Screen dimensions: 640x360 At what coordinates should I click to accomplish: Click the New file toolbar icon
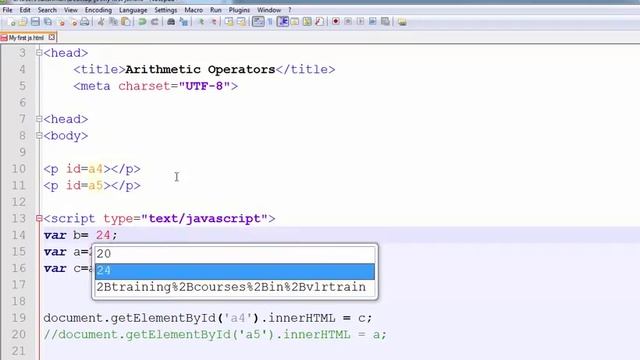(x=12, y=22)
